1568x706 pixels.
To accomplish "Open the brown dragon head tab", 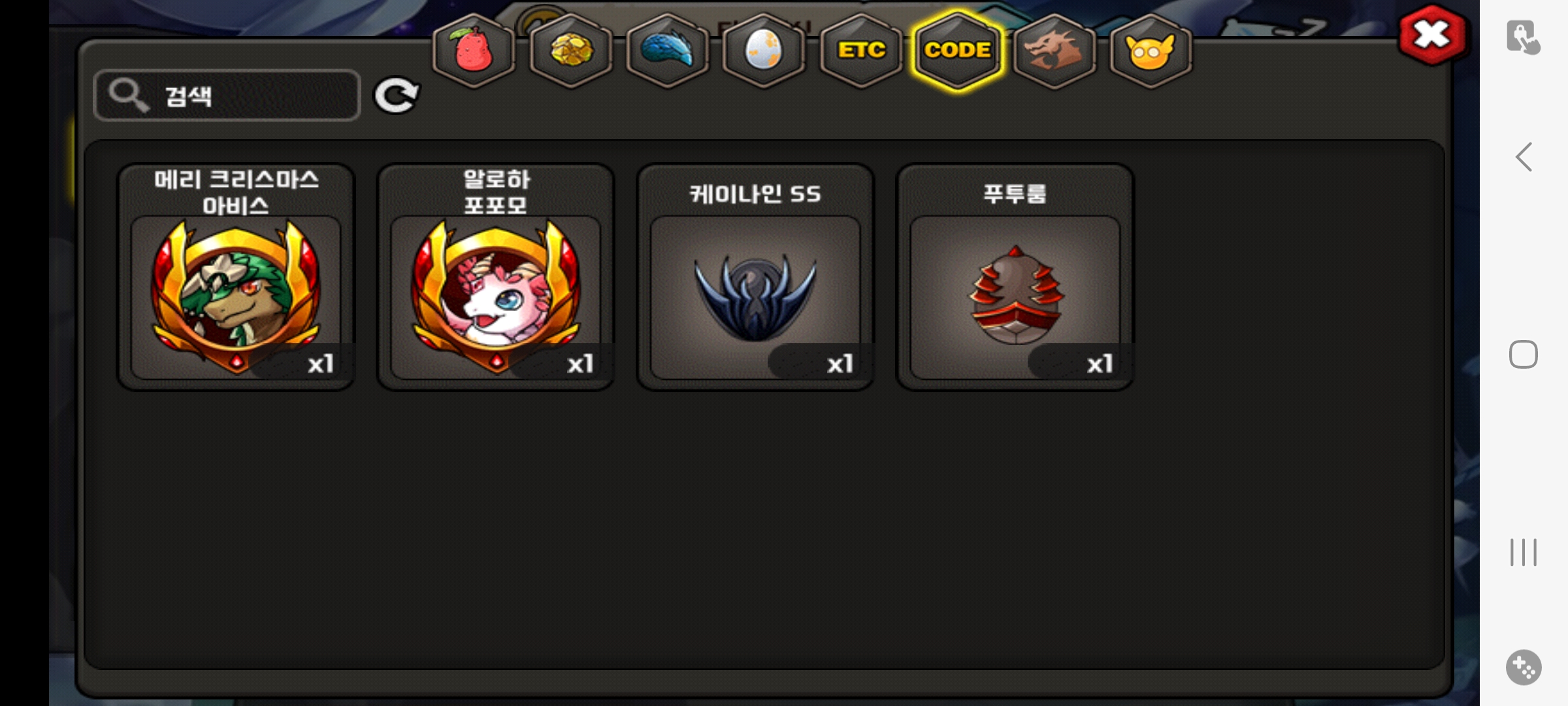I will tap(1054, 51).
